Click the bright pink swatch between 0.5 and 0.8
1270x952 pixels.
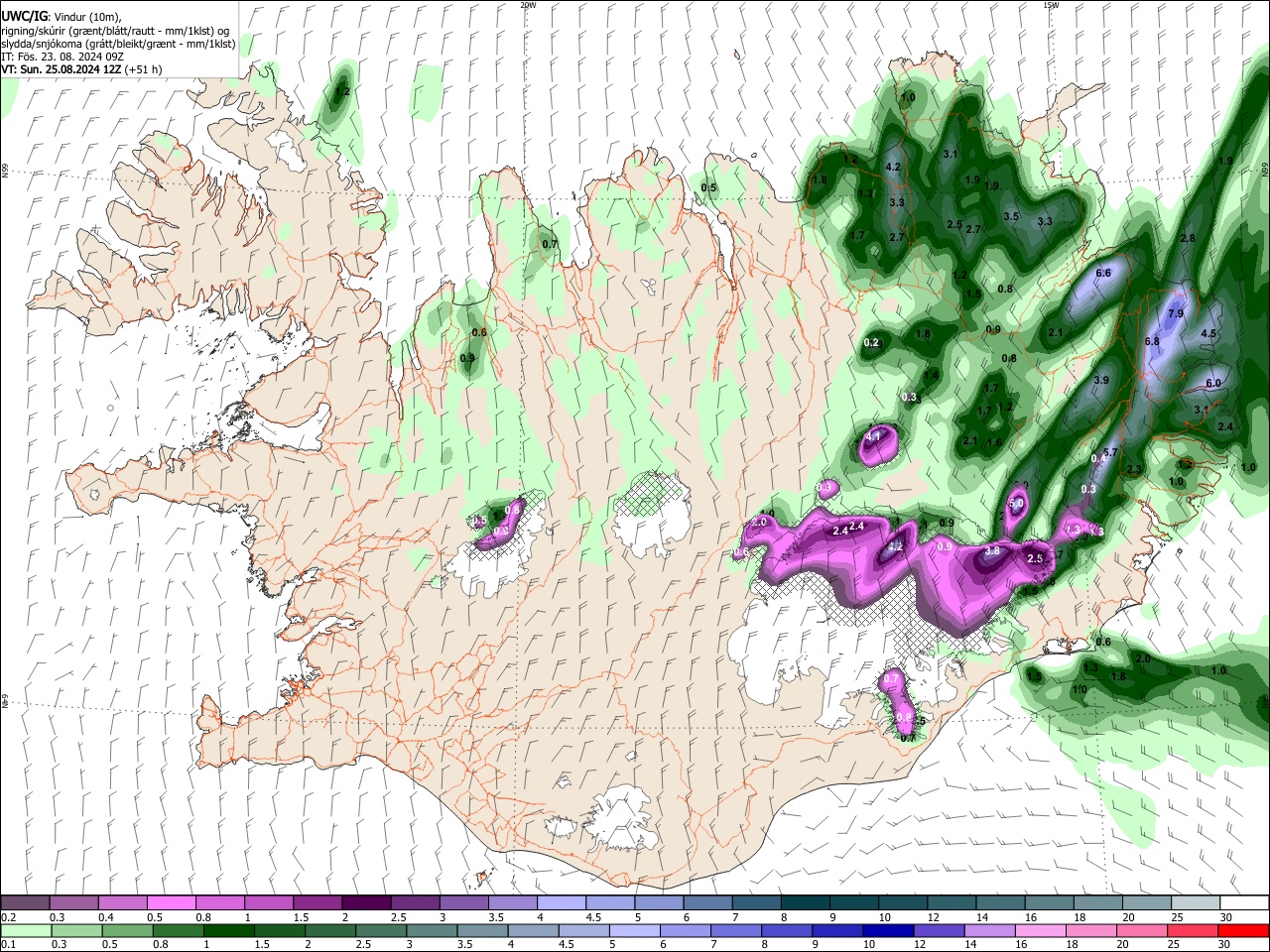click(171, 902)
